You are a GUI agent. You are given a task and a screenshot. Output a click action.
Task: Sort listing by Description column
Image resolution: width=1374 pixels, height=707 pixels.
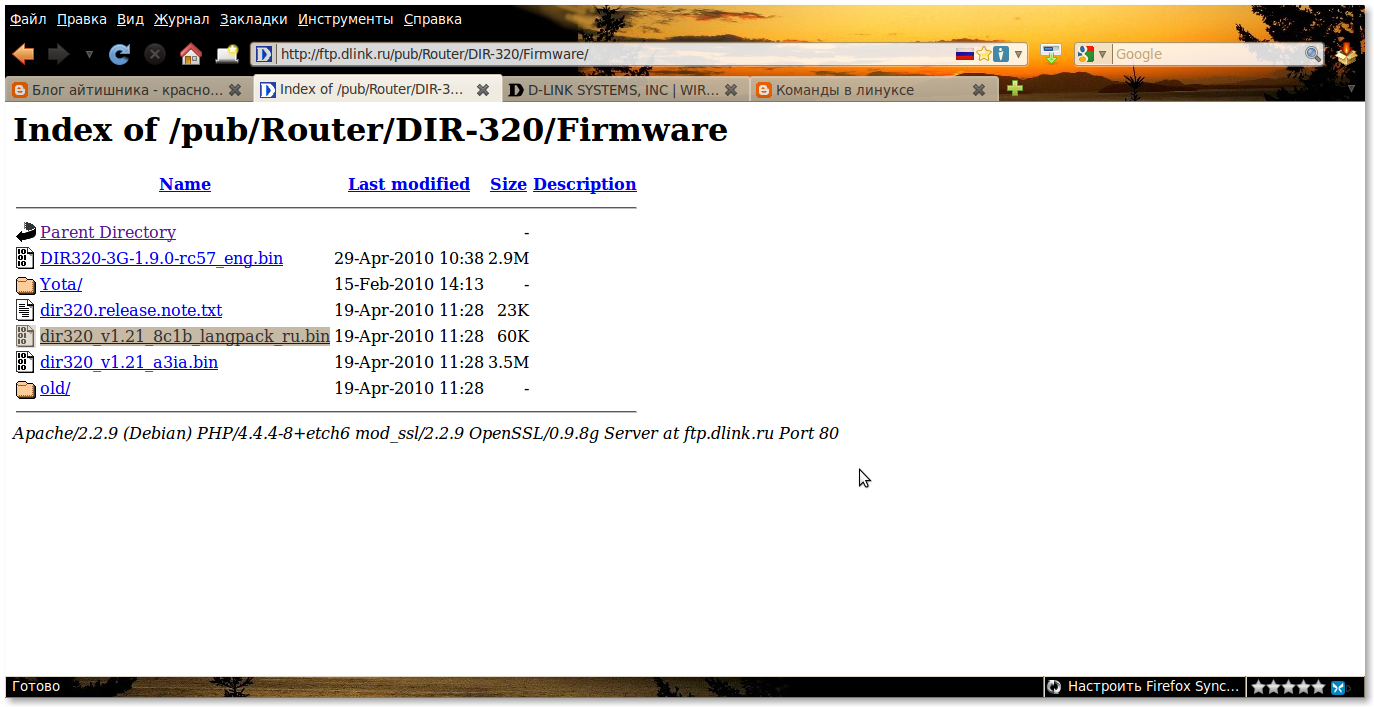click(585, 184)
